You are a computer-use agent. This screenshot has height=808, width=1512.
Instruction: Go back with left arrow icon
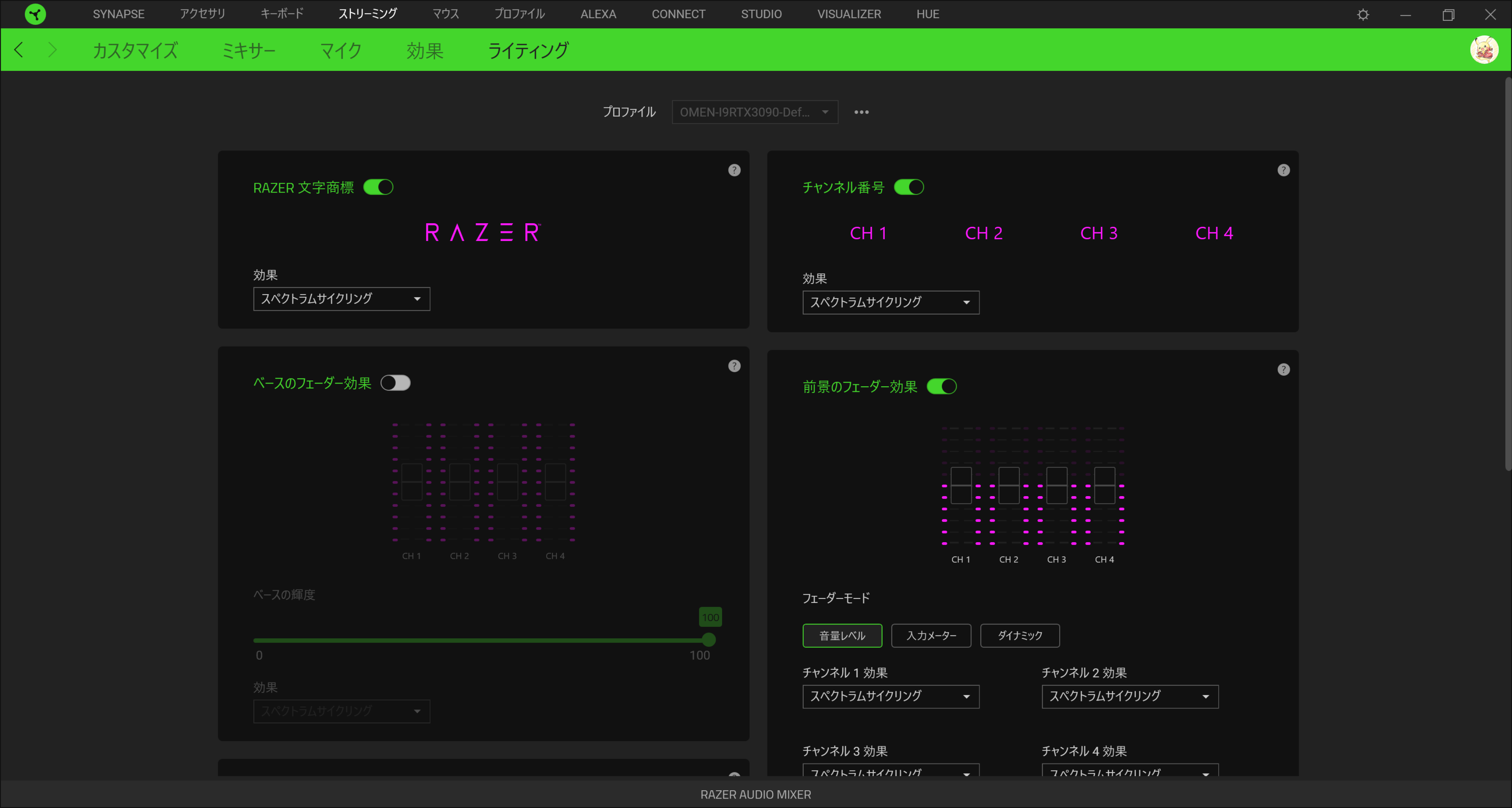click(19, 50)
